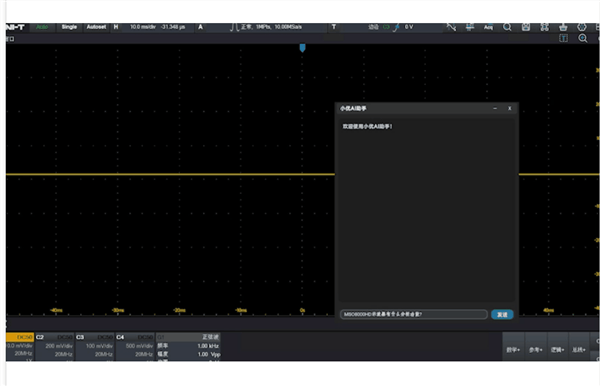Viewport: 600px width, 386px height.
Task: Open the A acquisition settings
Action: pyautogui.click(x=201, y=27)
